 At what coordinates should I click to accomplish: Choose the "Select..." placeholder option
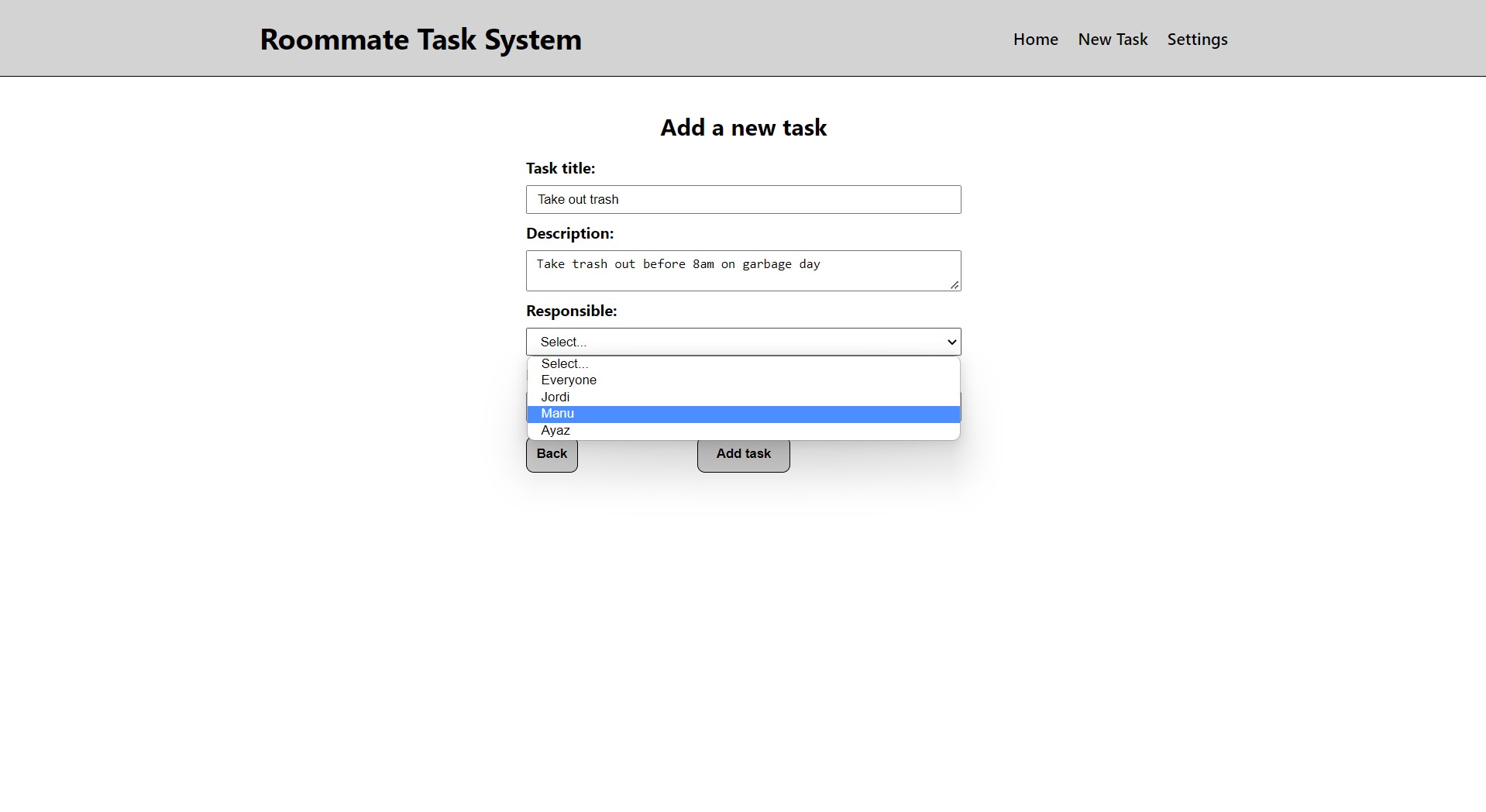pos(563,363)
